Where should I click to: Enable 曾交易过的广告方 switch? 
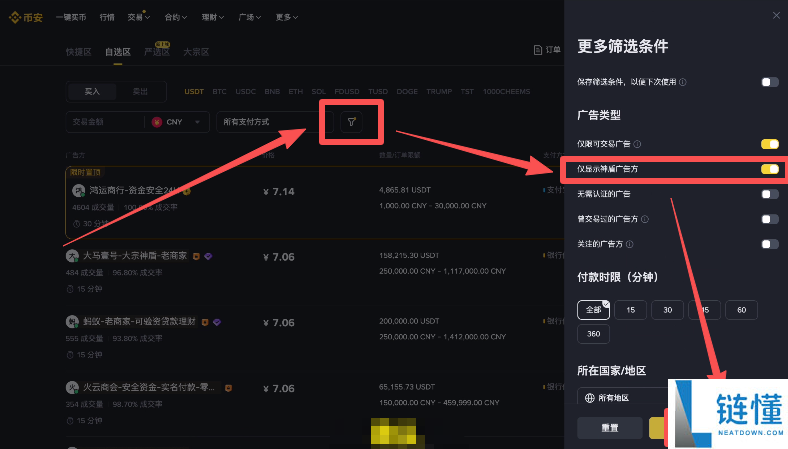[770, 219]
